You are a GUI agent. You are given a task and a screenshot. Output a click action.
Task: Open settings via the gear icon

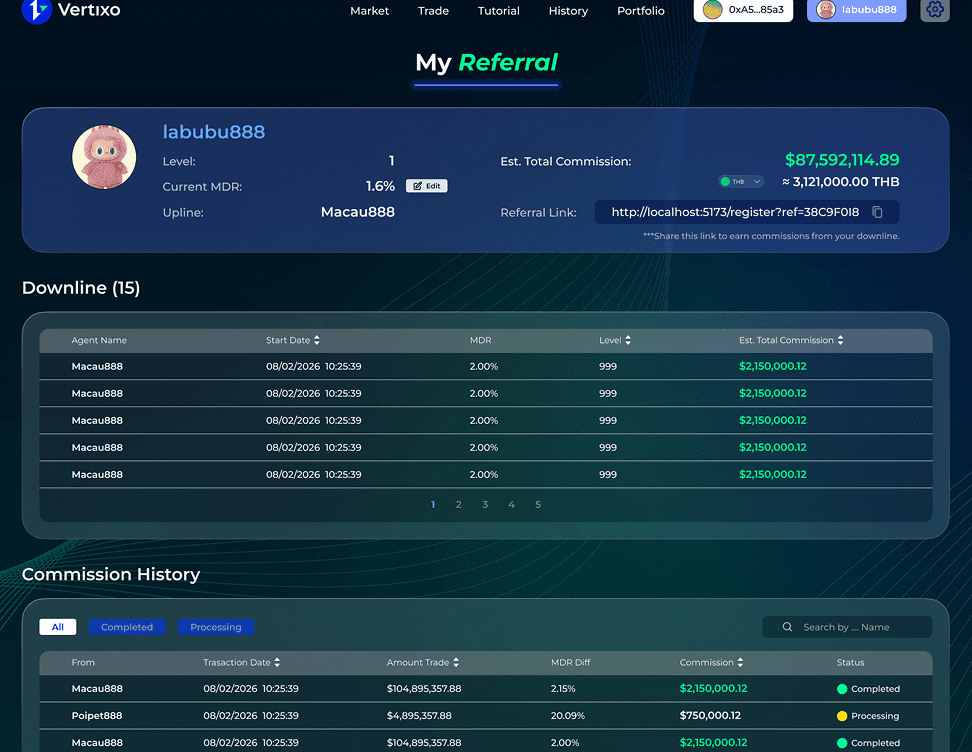[x=935, y=9]
